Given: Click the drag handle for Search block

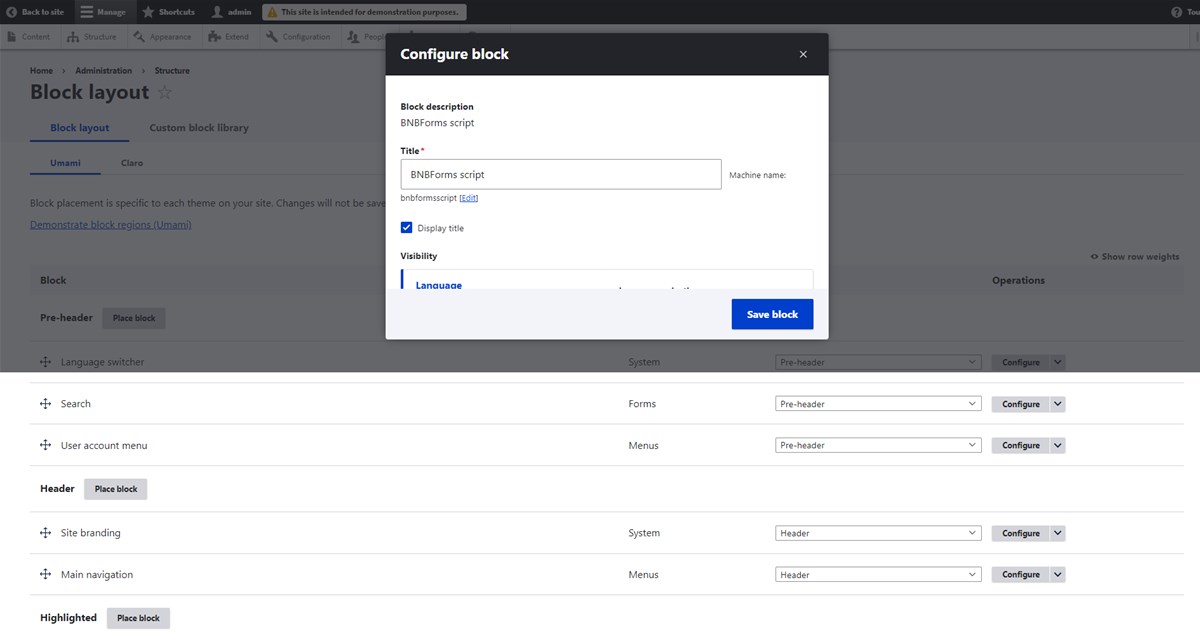Looking at the screenshot, I should (x=45, y=404).
